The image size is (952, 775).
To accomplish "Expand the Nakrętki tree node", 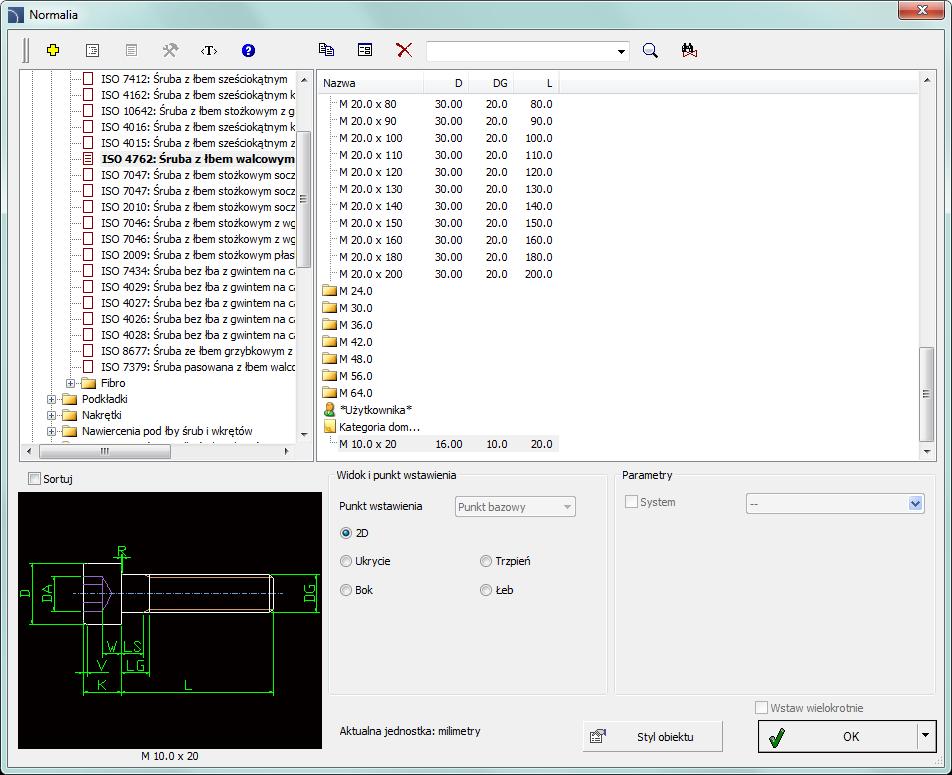I will 52,415.
